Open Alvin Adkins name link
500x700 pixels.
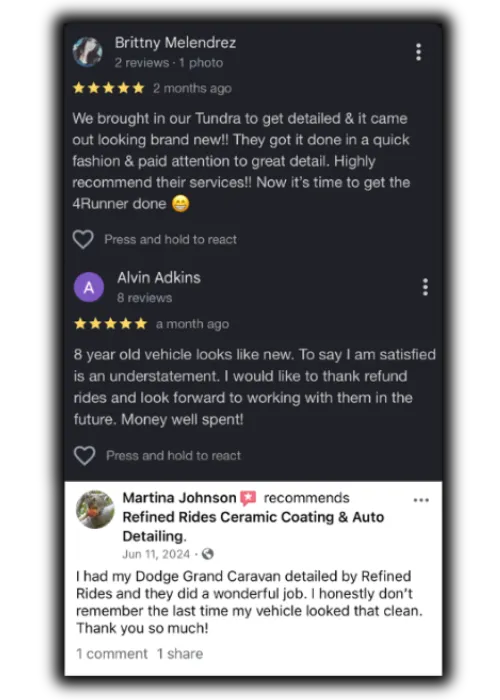pyautogui.click(x=159, y=278)
